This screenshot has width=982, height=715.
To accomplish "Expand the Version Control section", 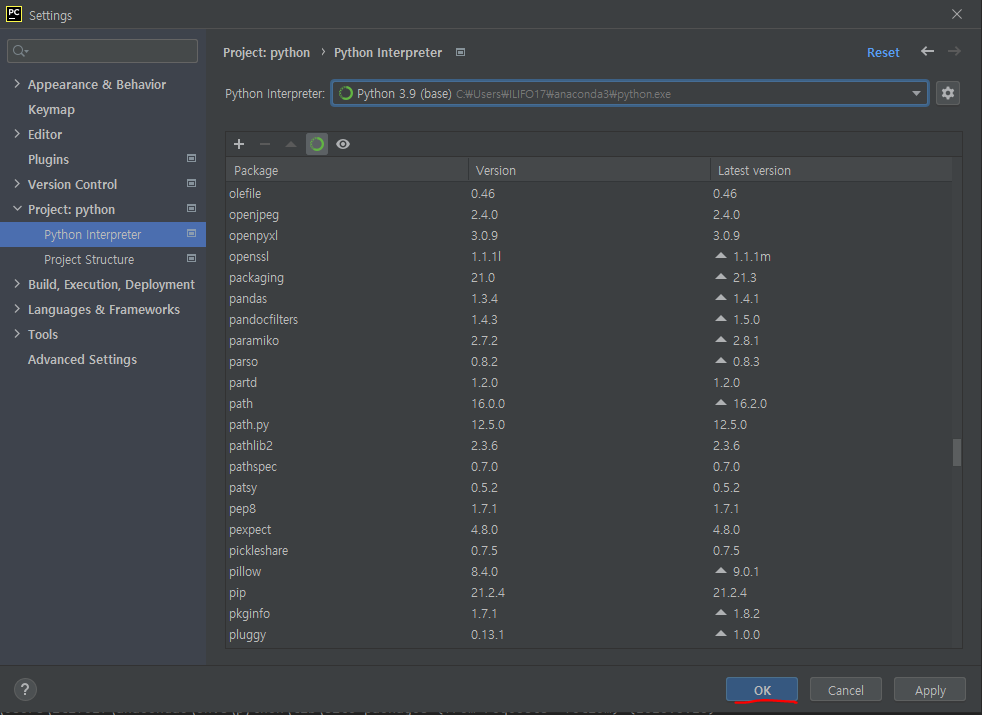I will tap(17, 184).
